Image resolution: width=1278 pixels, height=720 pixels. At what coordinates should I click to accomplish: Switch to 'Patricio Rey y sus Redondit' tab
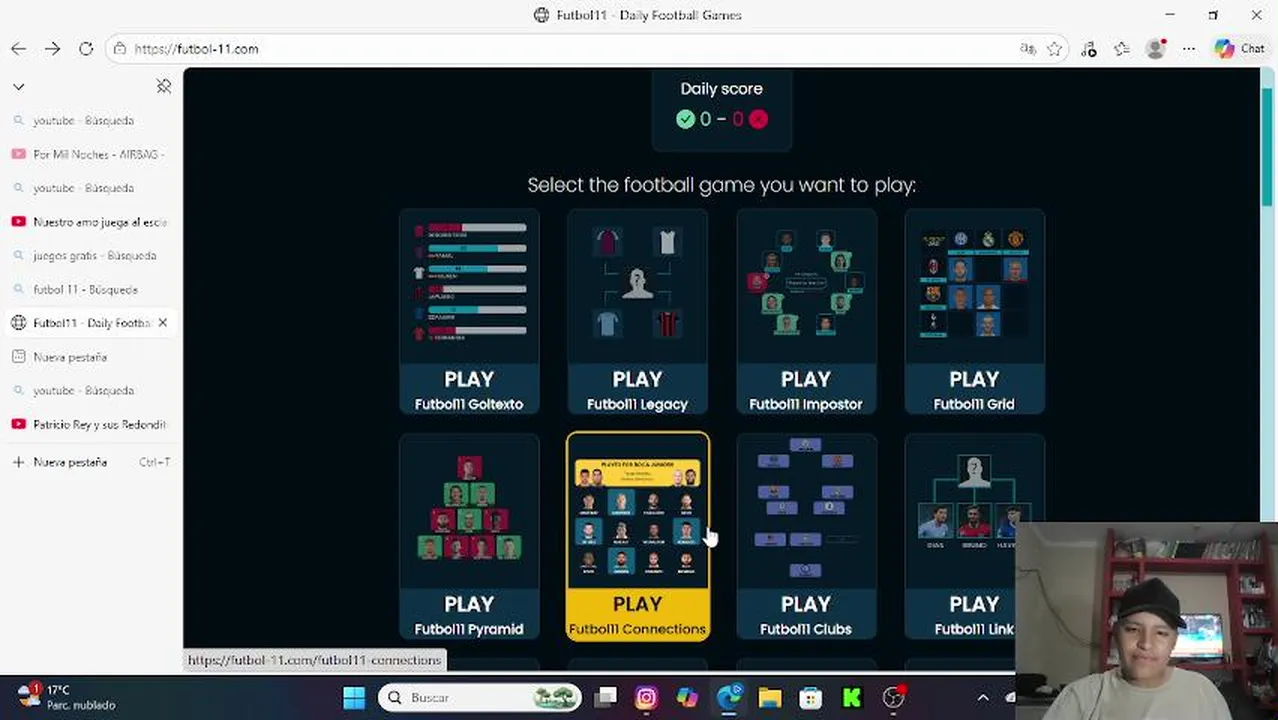(91, 425)
